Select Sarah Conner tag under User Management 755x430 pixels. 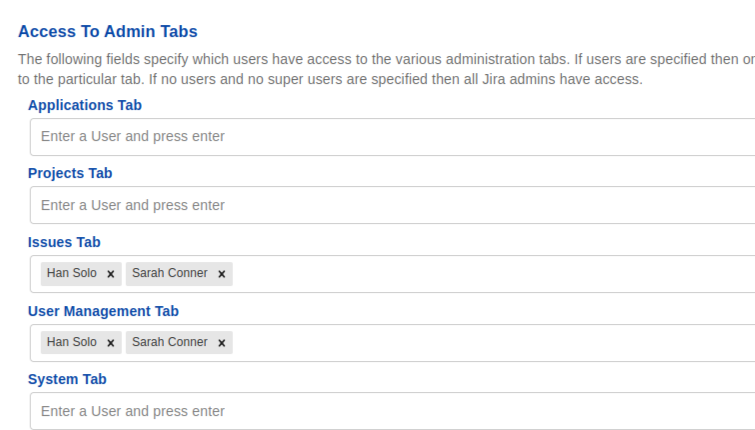pos(170,342)
